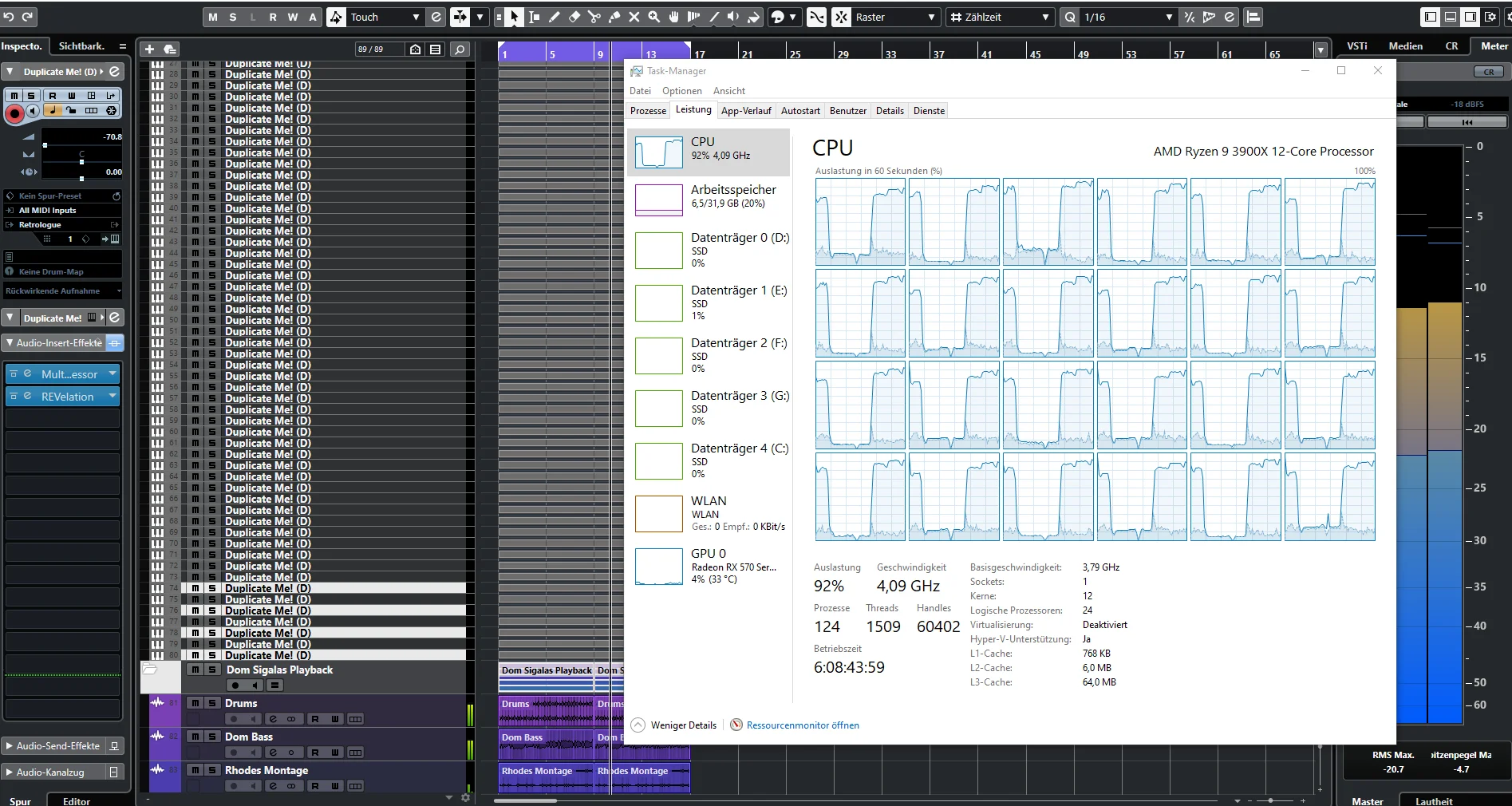Switch to the Details tab in Task-Manager
The height and width of the screenshot is (806, 1512).
pos(890,111)
